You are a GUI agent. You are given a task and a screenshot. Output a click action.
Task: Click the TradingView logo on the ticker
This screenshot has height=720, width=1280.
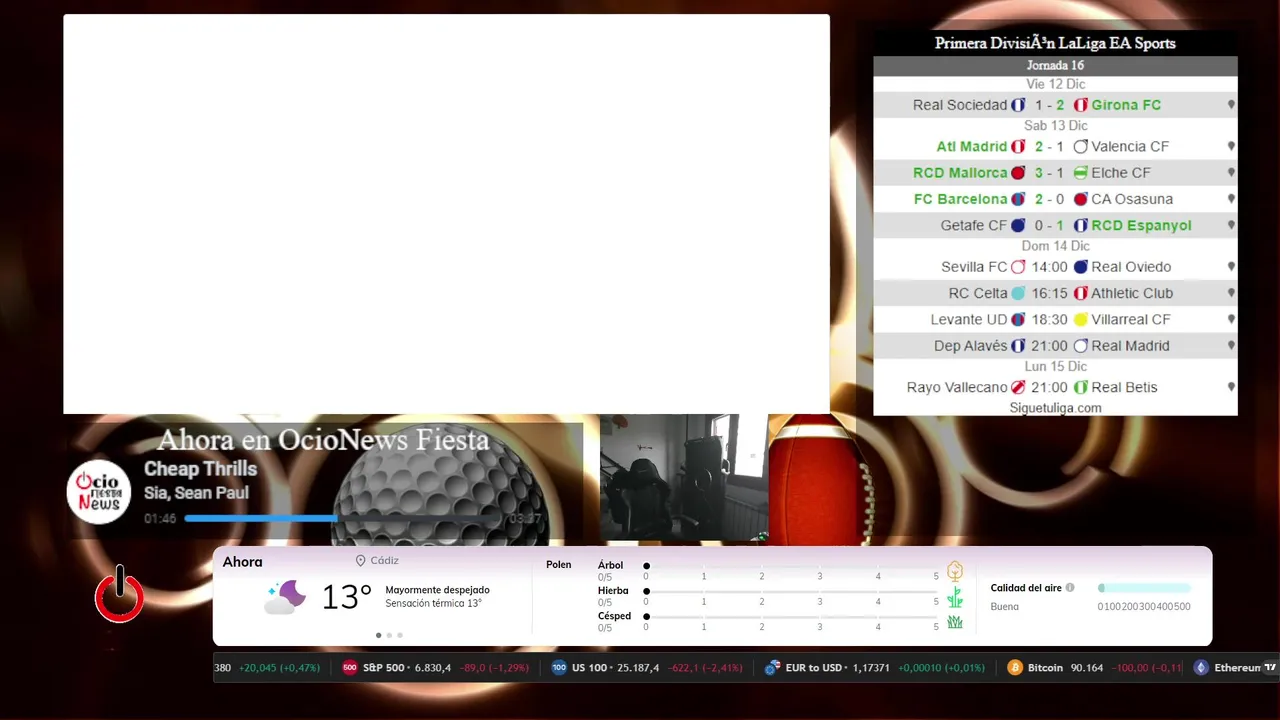point(1270,668)
